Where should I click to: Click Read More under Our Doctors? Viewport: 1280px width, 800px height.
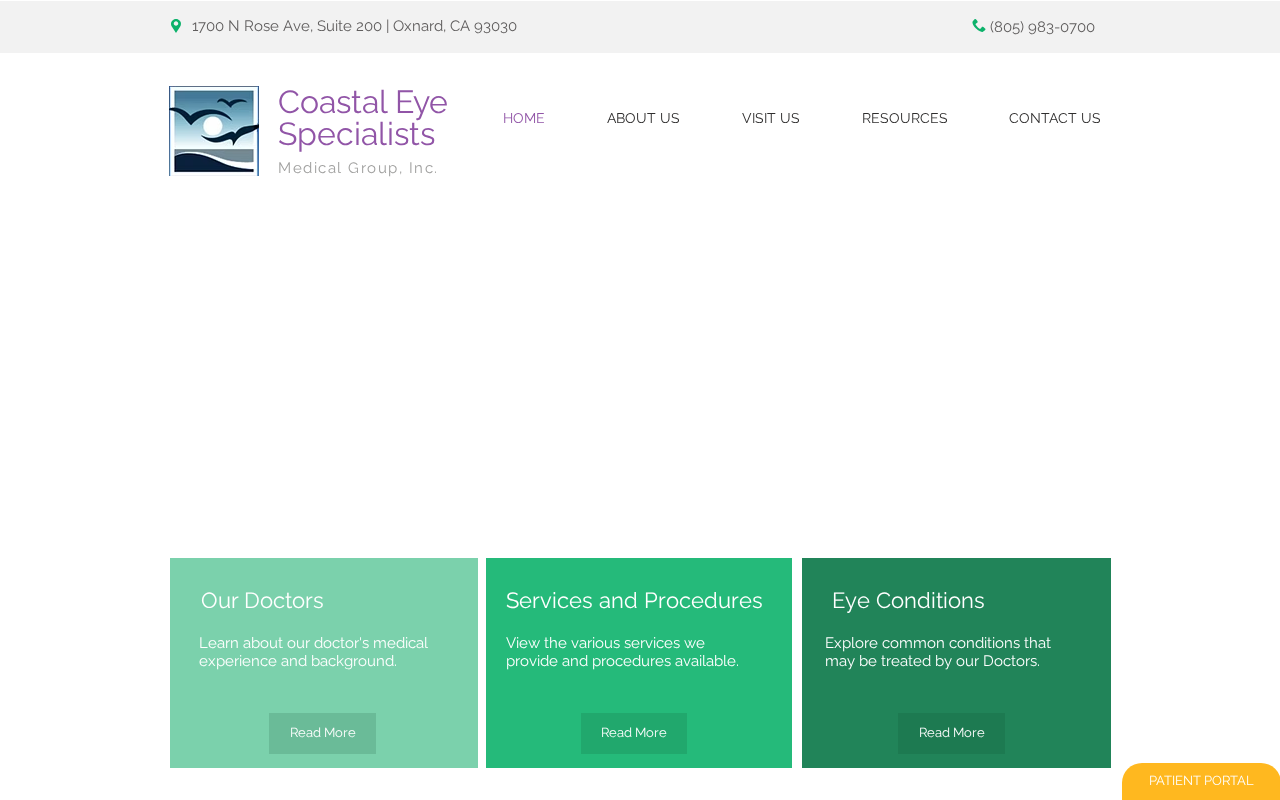click(x=322, y=733)
